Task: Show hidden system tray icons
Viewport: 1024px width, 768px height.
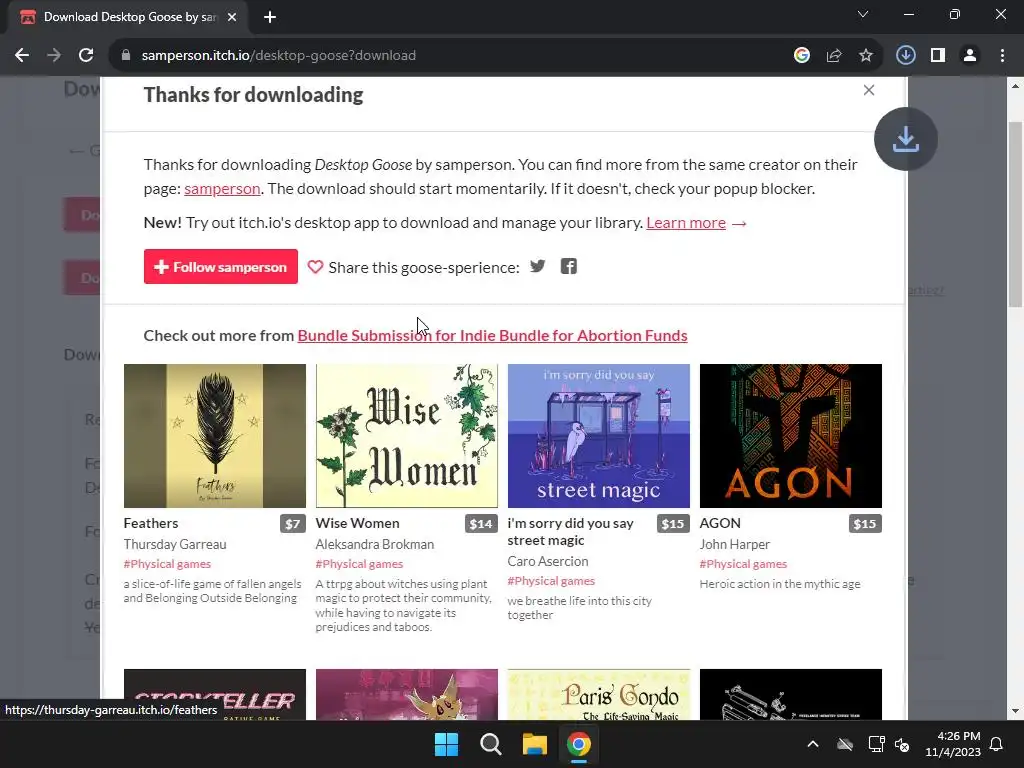Action: pos(813,744)
